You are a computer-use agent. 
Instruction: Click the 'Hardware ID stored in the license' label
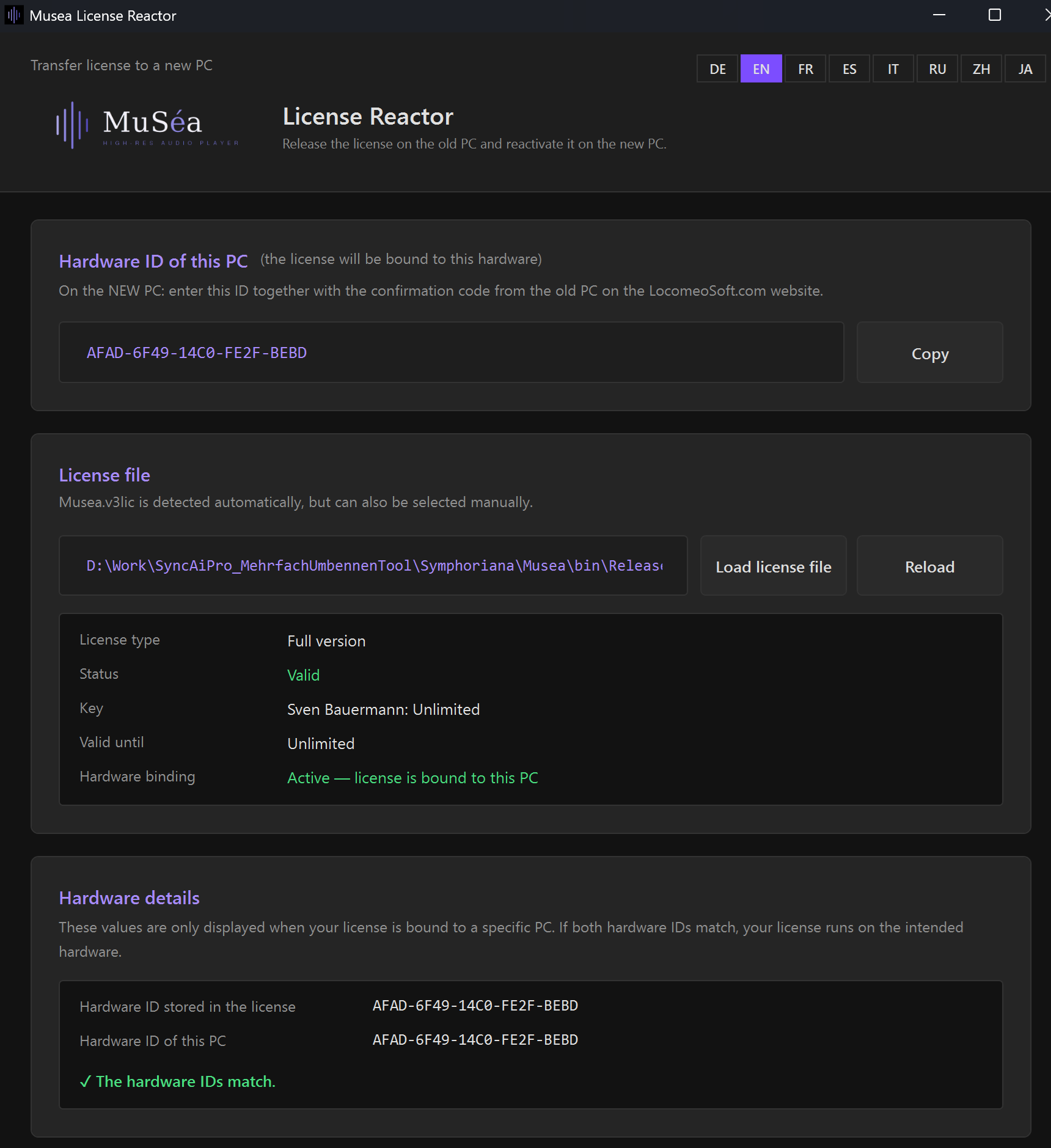(187, 1007)
